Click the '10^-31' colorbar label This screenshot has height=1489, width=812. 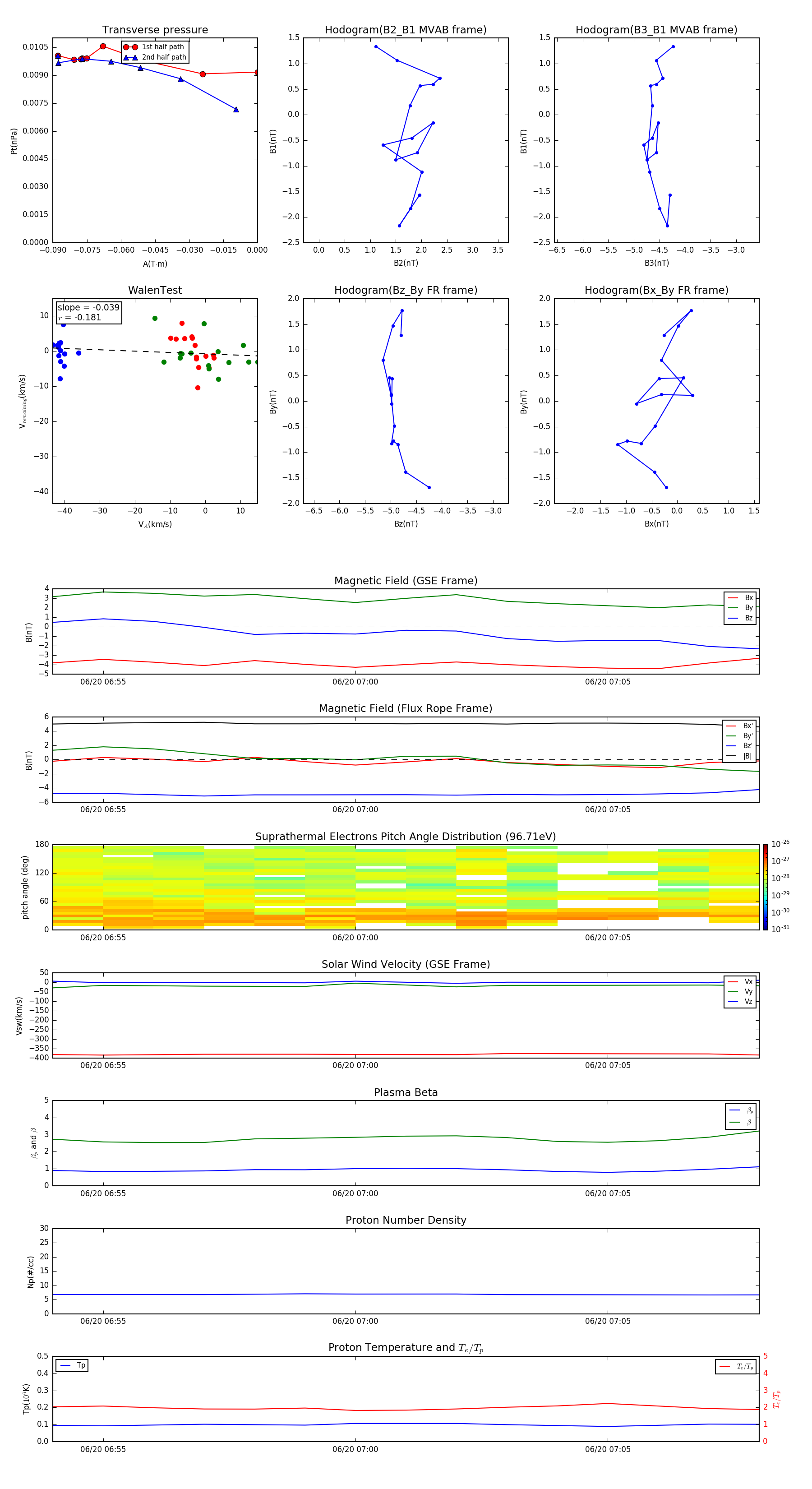(x=780, y=929)
